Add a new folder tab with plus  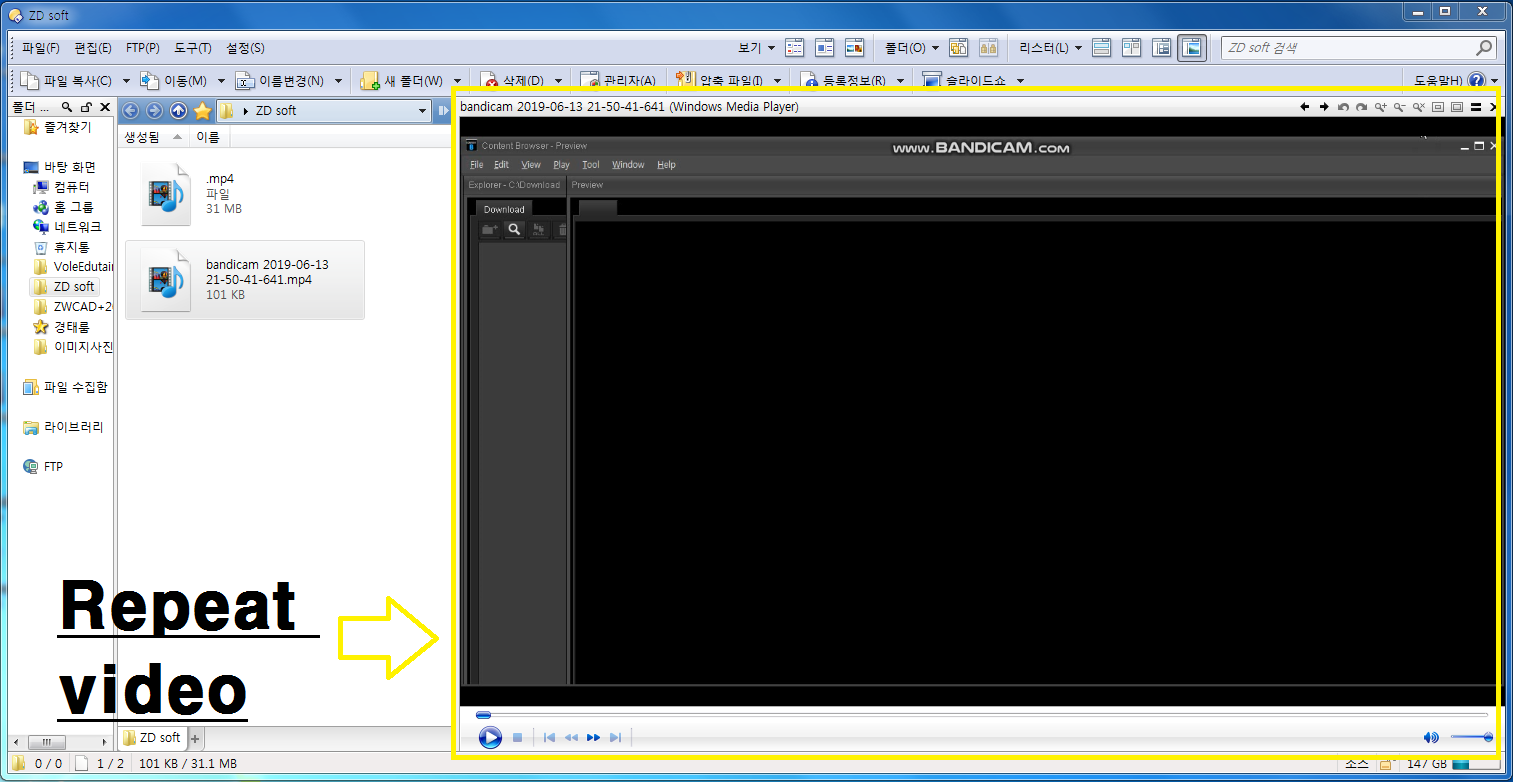[x=196, y=738]
